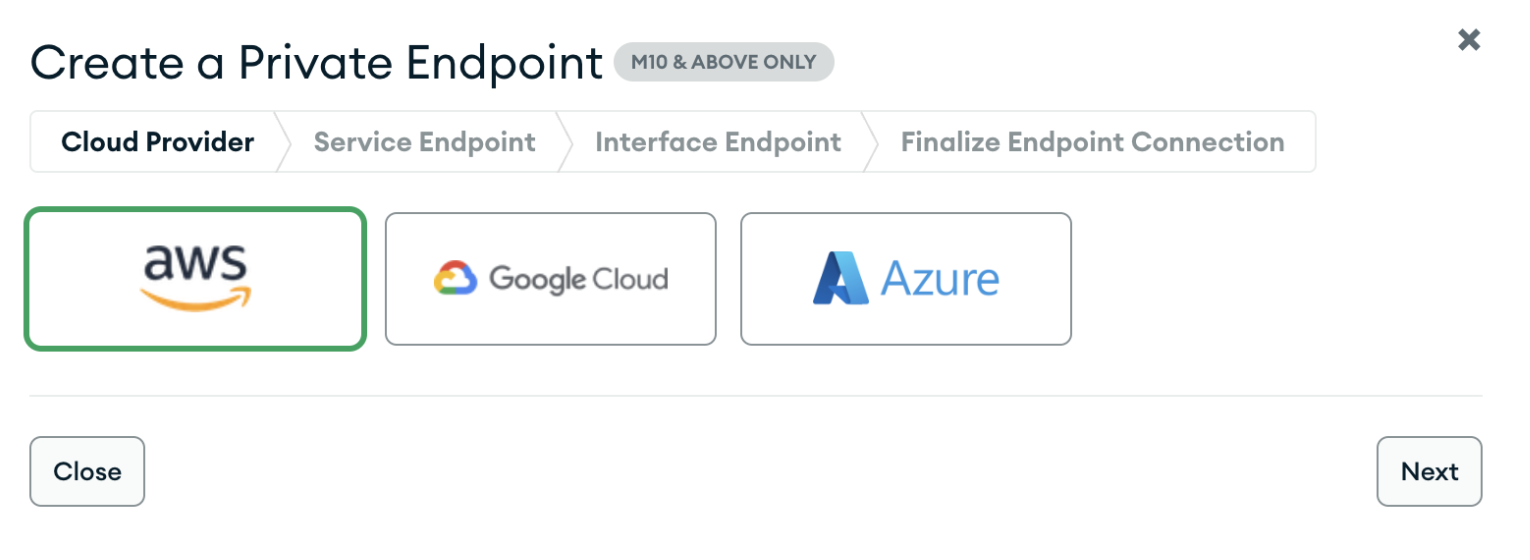Click the Create a Private Endpoint heading
Screen dimensions: 1530x560
(x=317, y=63)
